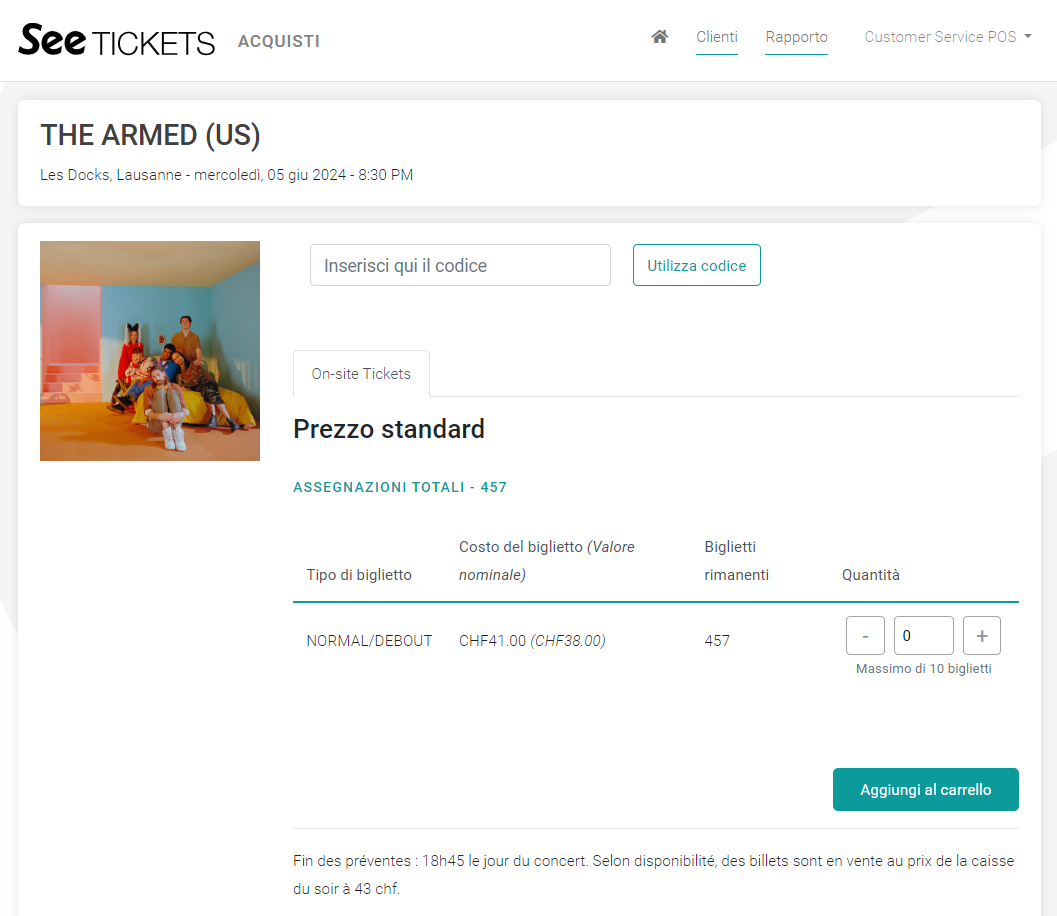Click the 457 remaining tickets value
This screenshot has height=916, width=1057.
(717, 641)
